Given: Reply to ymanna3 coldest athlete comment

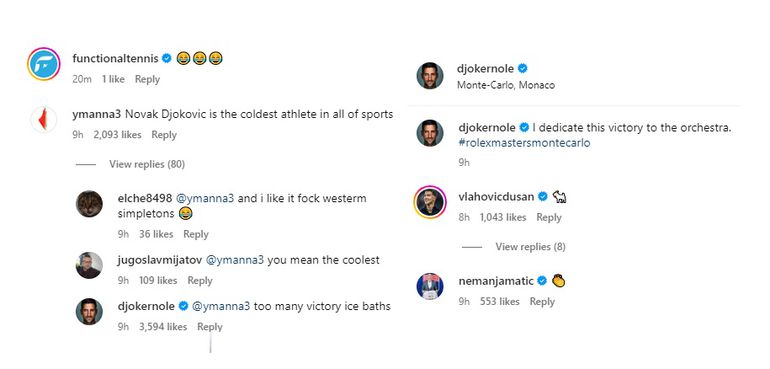Looking at the screenshot, I should (164, 135).
